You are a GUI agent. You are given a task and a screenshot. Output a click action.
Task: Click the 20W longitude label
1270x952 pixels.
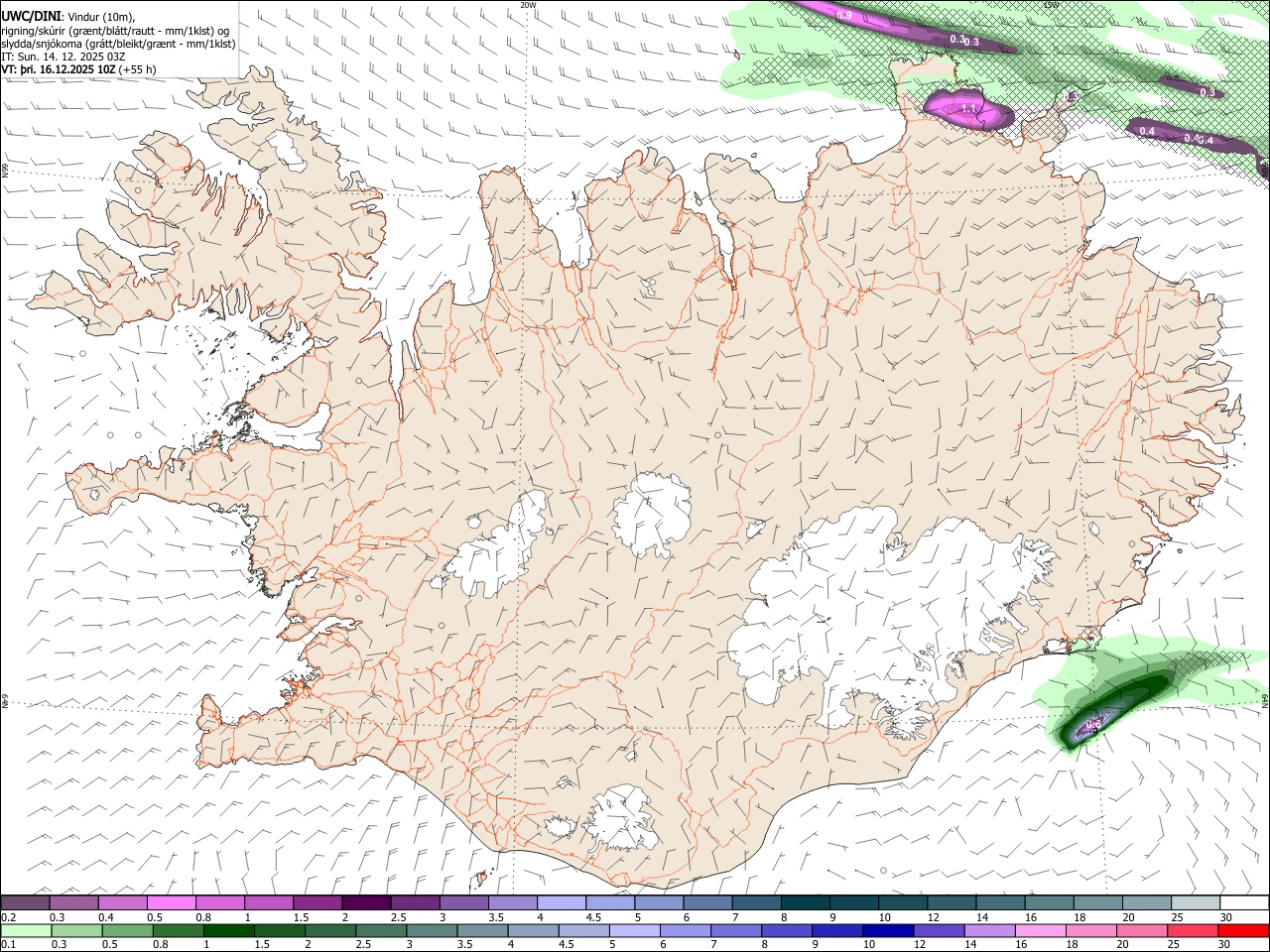(x=528, y=5)
